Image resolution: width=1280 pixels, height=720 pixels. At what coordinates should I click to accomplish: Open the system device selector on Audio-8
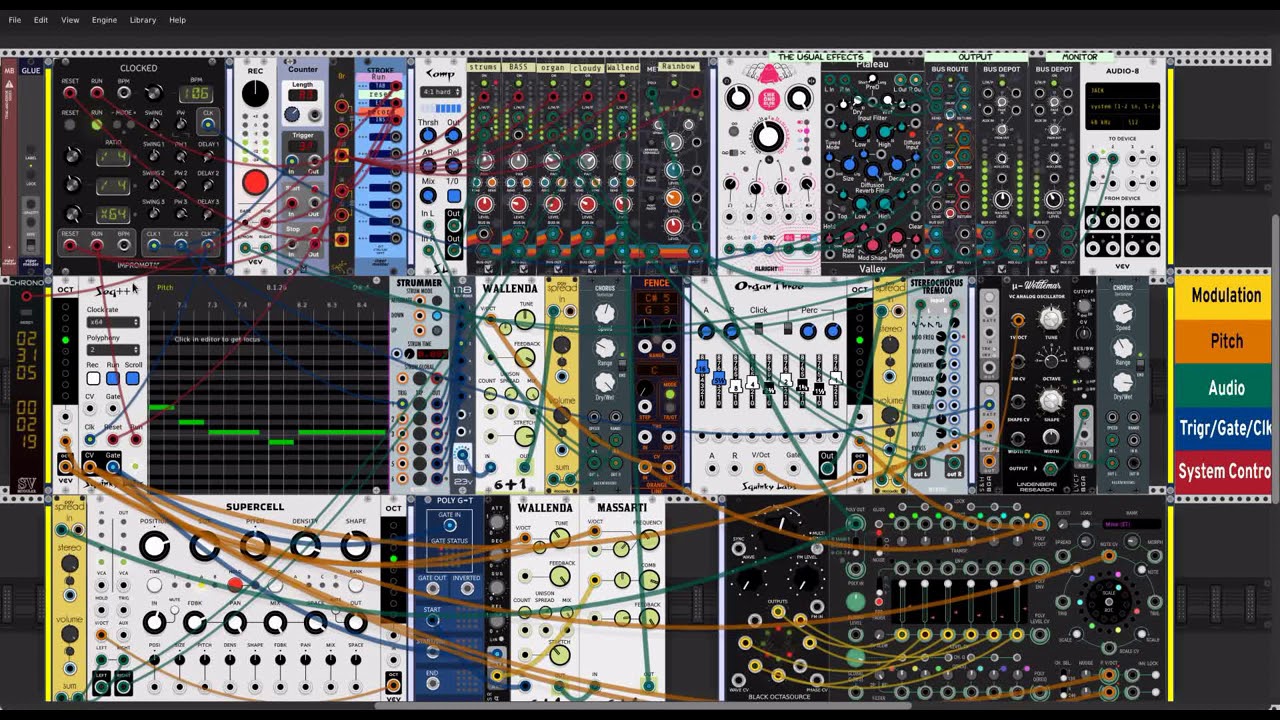pyautogui.click(x=1123, y=106)
